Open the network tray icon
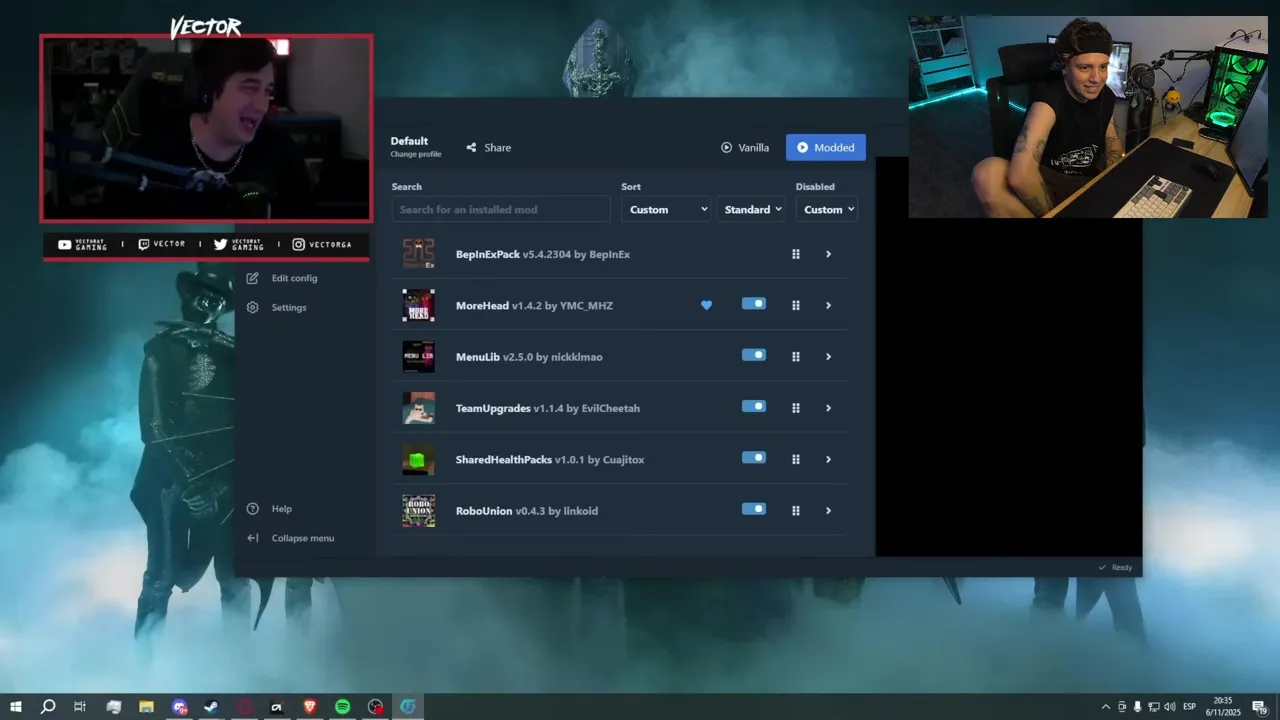Viewport: 1280px width, 720px height. point(1153,707)
